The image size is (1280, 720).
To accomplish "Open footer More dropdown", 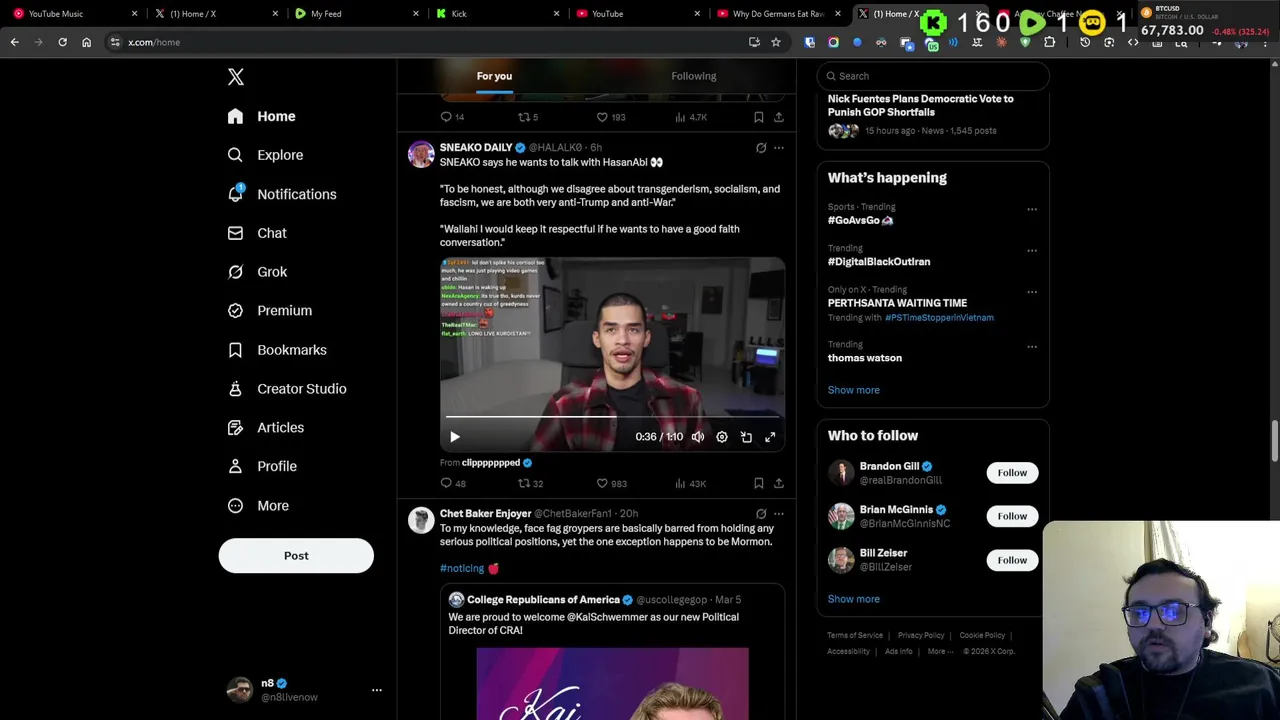I will (x=939, y=651).
